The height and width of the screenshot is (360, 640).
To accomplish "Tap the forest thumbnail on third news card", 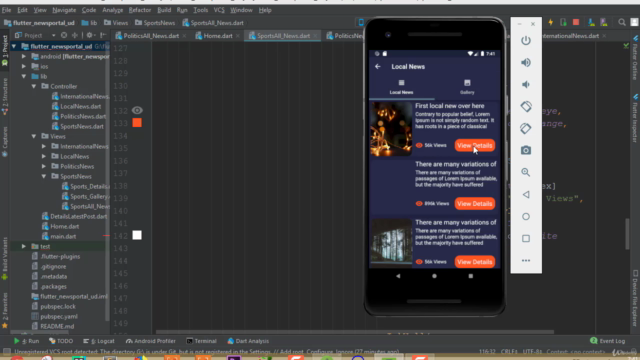I will 391,241.
